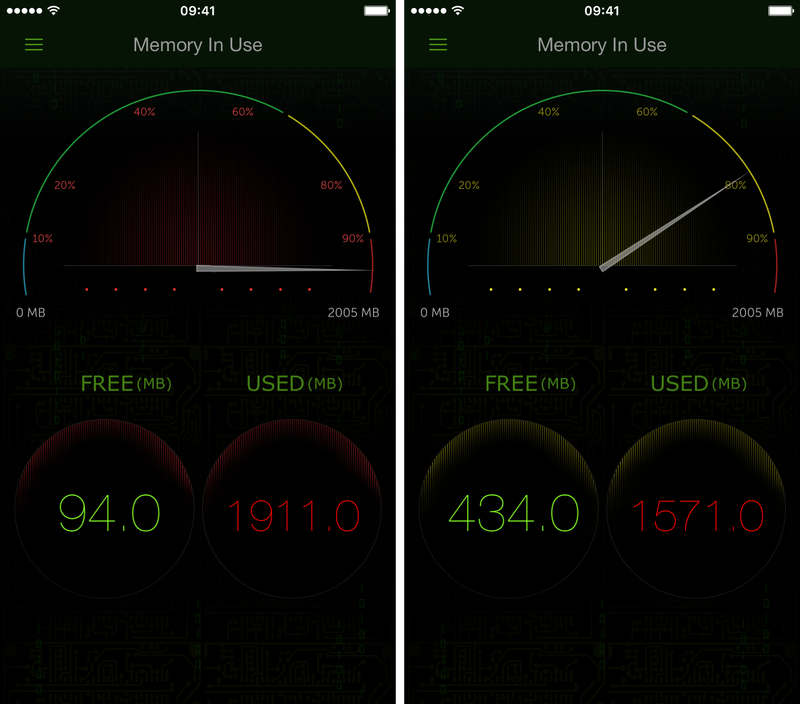Tap the gauge needle on the left screen

(x=284, y=268)
